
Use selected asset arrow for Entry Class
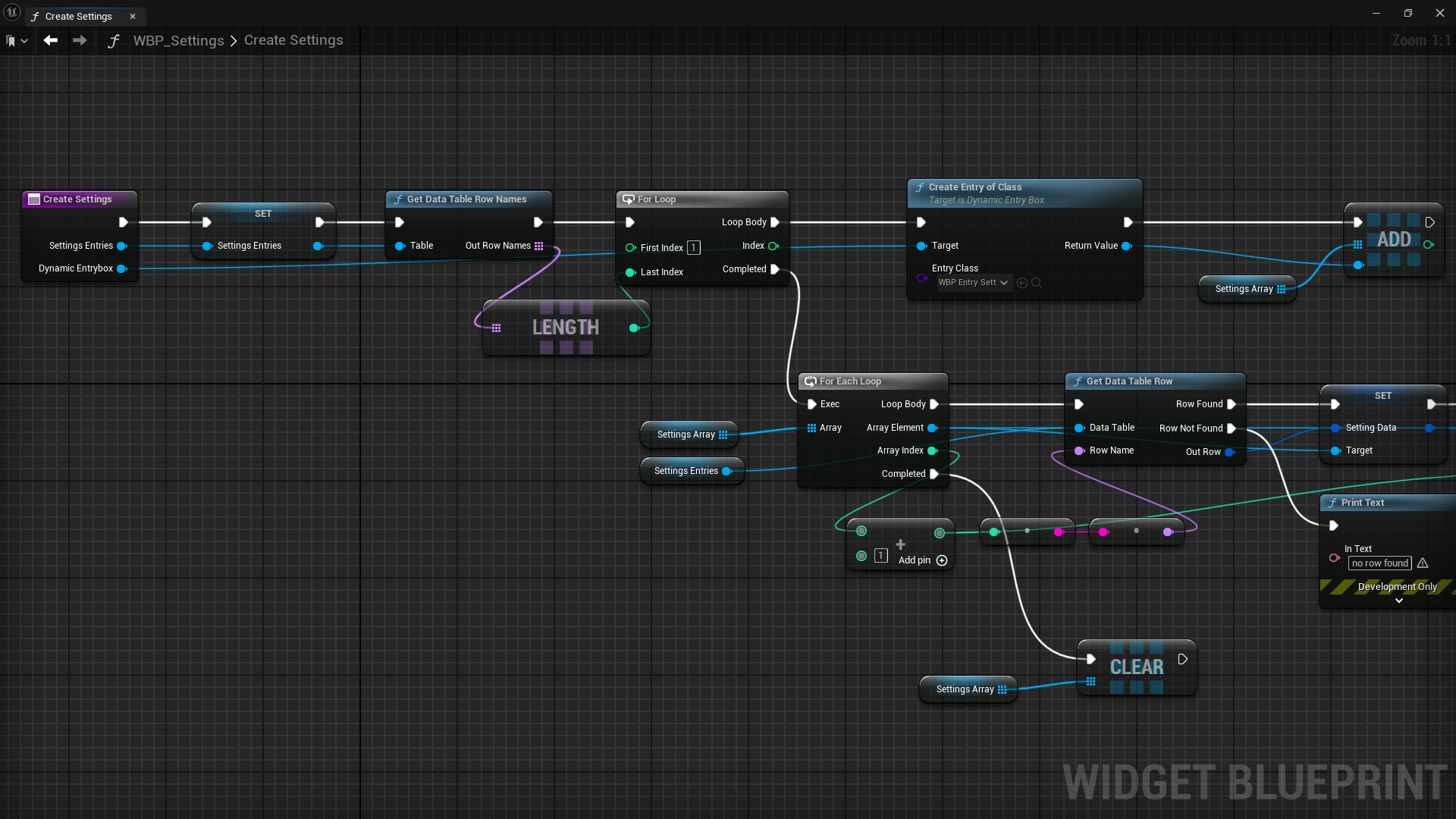[x=1022, y=283]
